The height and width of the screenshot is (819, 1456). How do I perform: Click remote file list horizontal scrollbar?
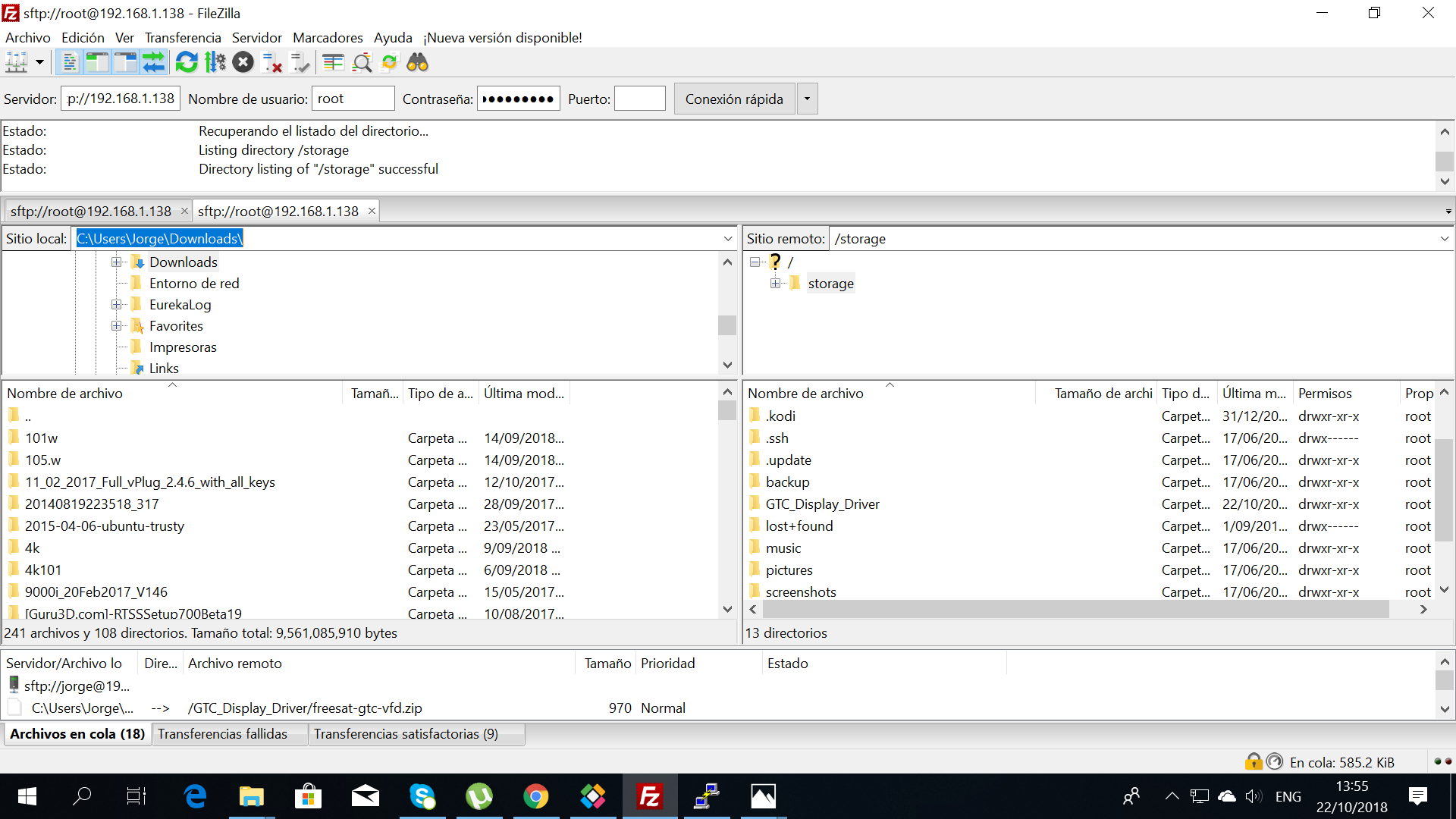coord(1075,609)
